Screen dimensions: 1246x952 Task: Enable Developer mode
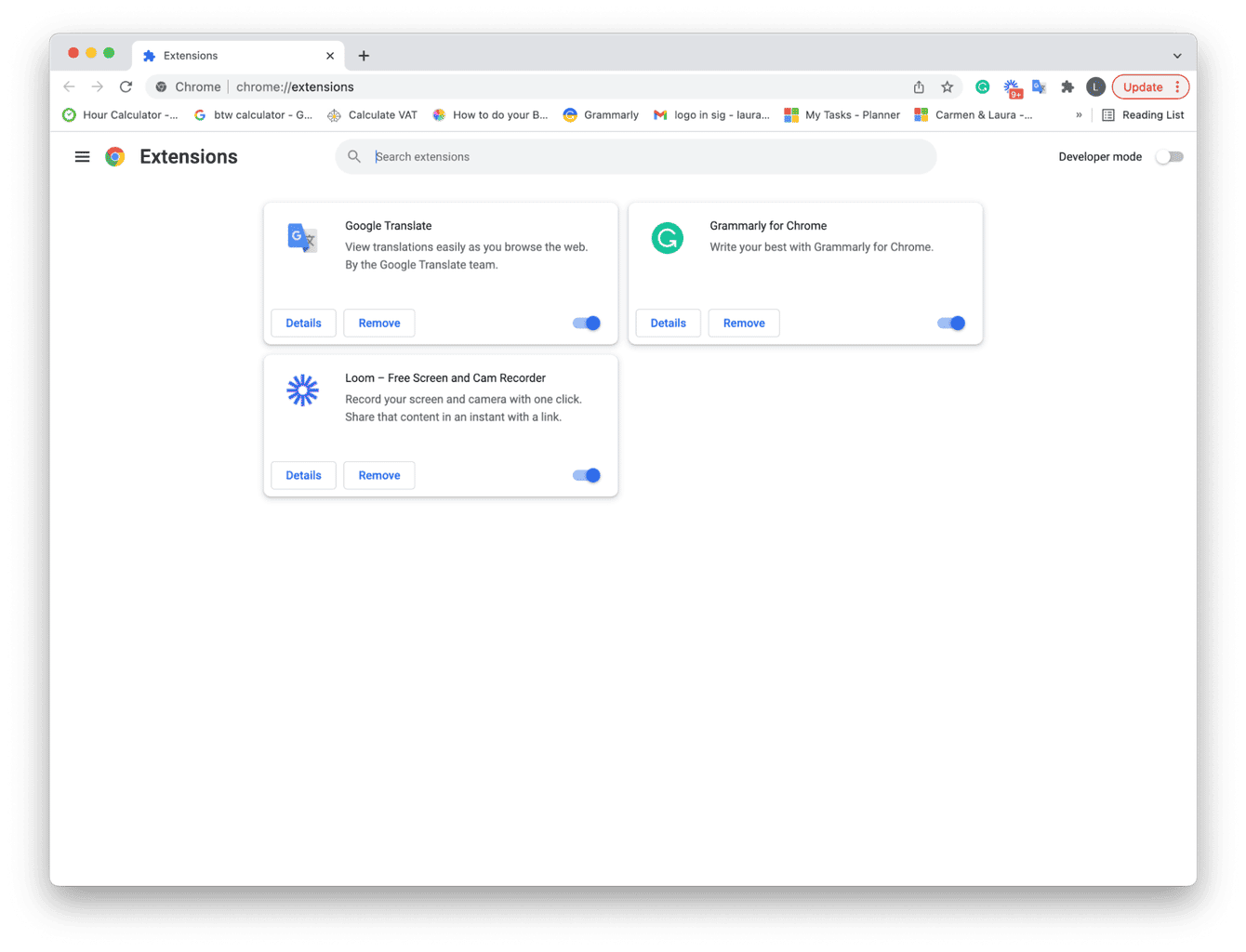coord(1169,156)
